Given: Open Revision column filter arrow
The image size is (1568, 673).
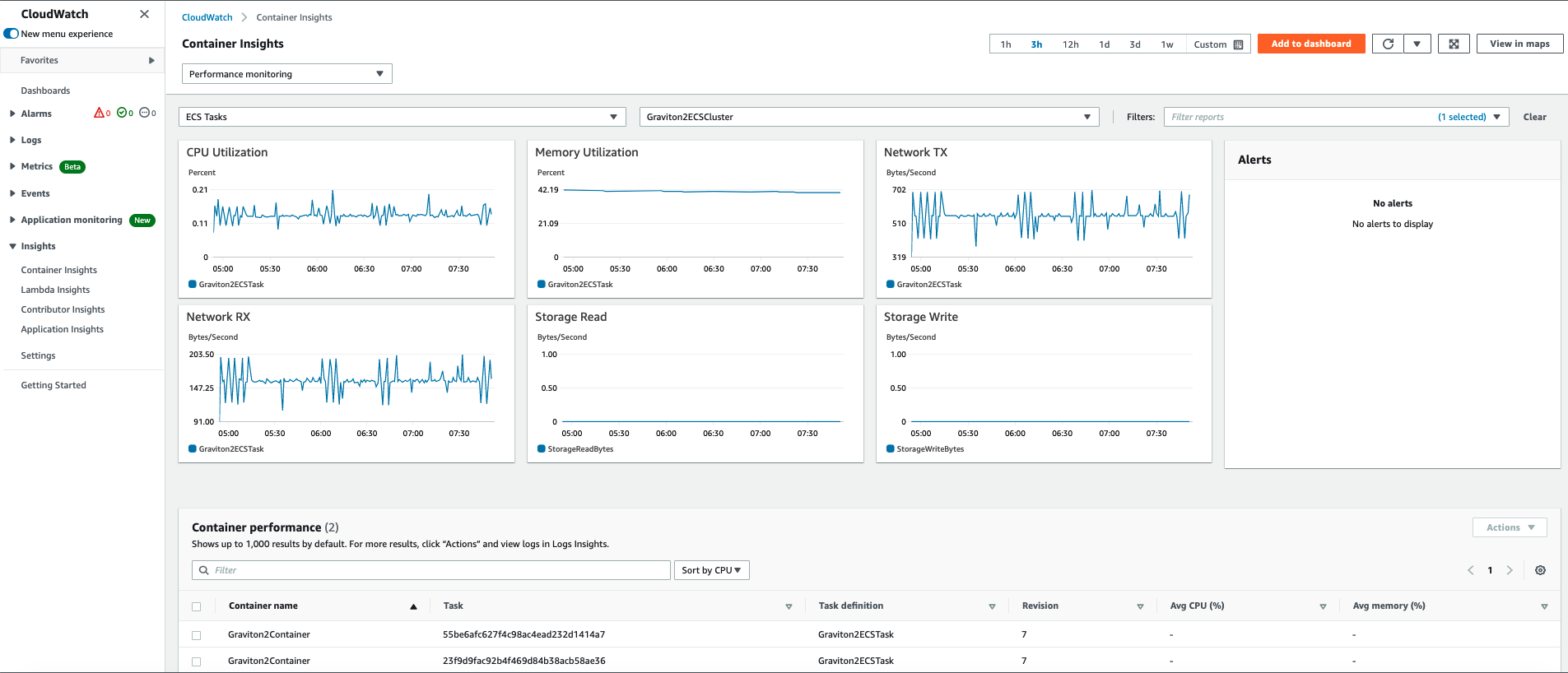Looking at the screenshot, I should [1140, 606].
